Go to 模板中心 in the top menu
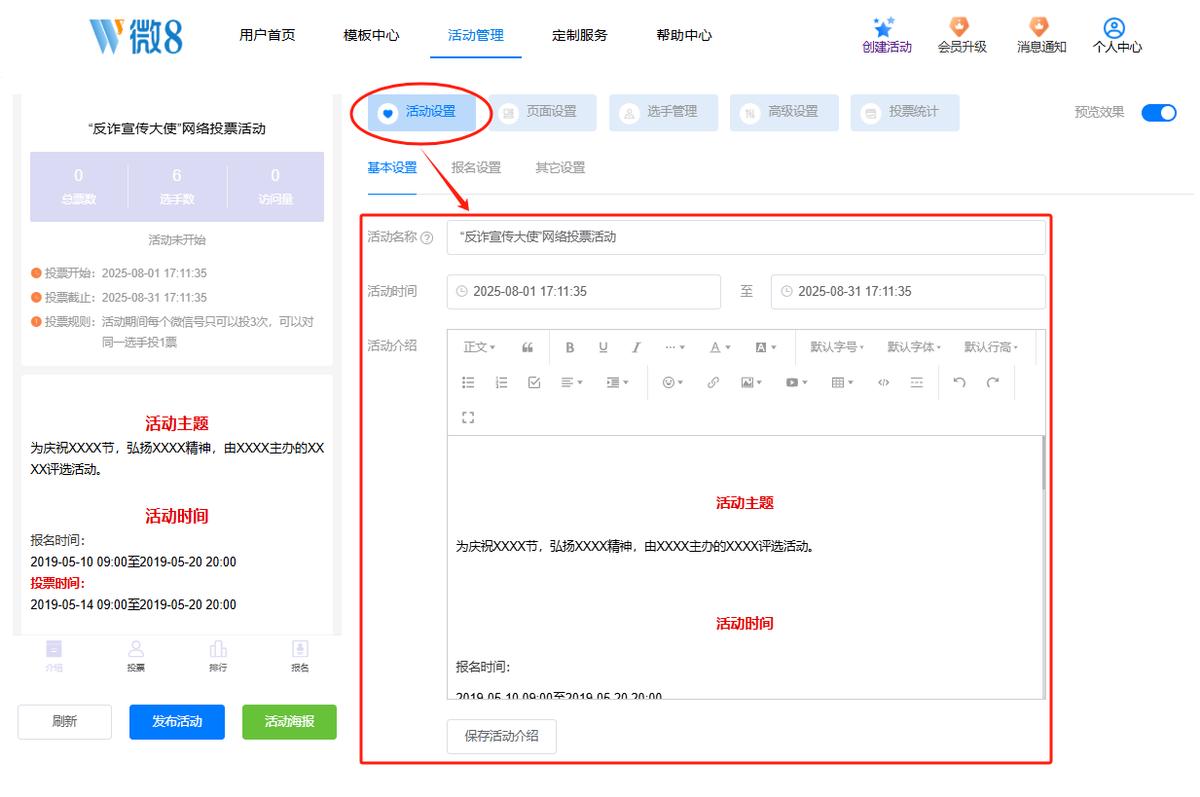The image size is (1200, 797). (x=371, y=35)
